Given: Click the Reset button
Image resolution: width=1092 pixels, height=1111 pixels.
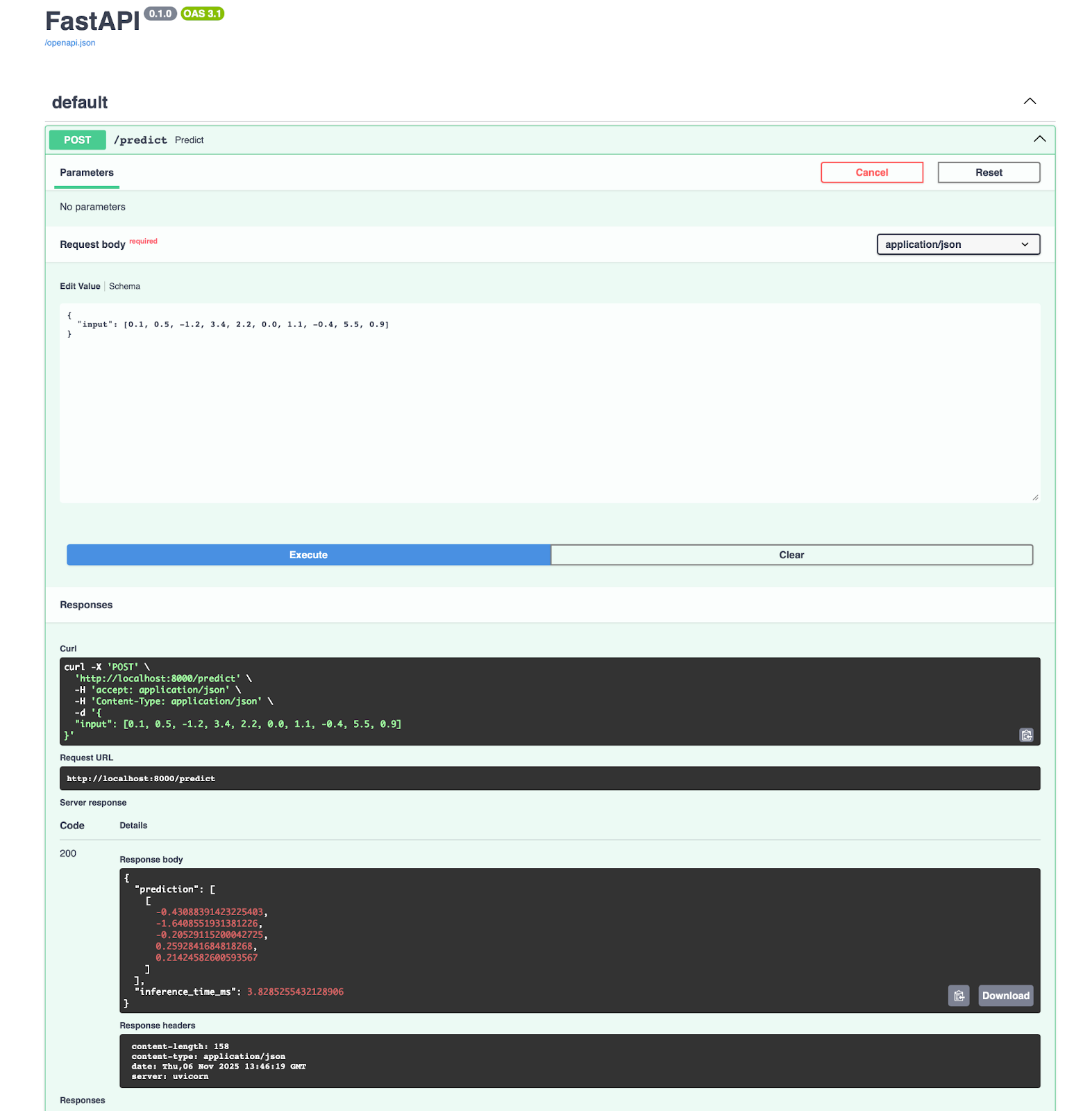Looking at the screenshot, I should point(989,172).
